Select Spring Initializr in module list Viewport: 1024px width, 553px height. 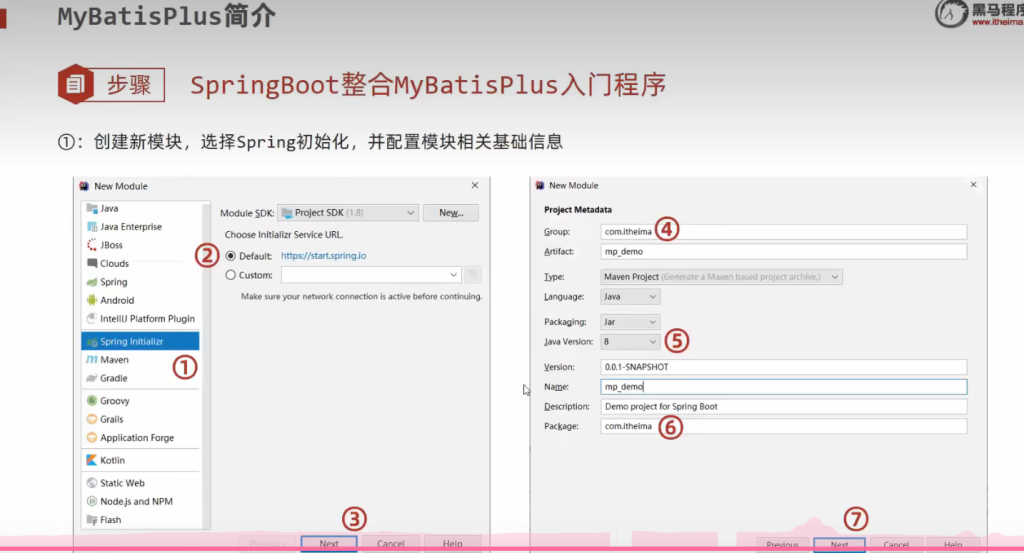(x=131, y=342)
